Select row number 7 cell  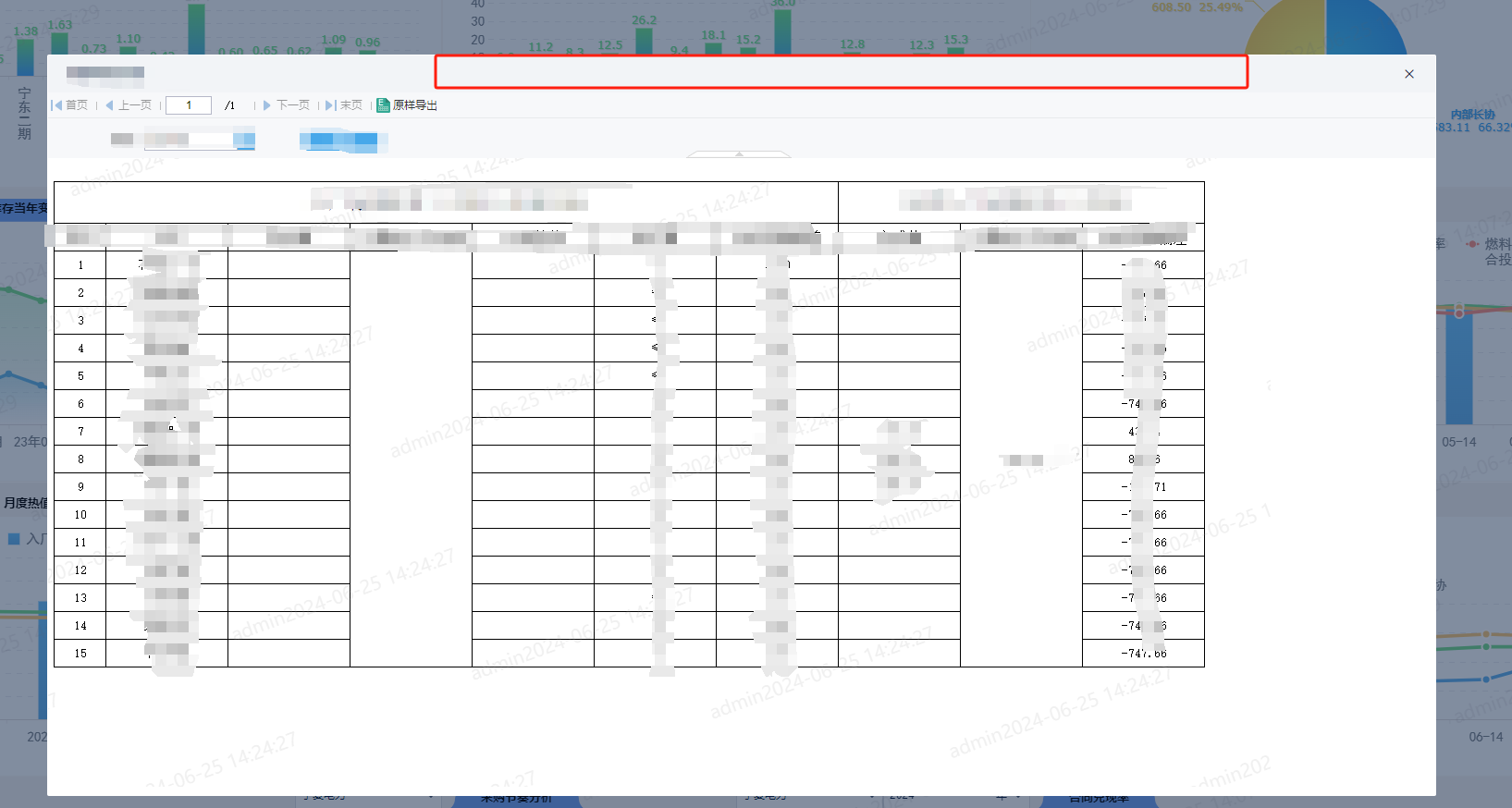tap(80, 432)
